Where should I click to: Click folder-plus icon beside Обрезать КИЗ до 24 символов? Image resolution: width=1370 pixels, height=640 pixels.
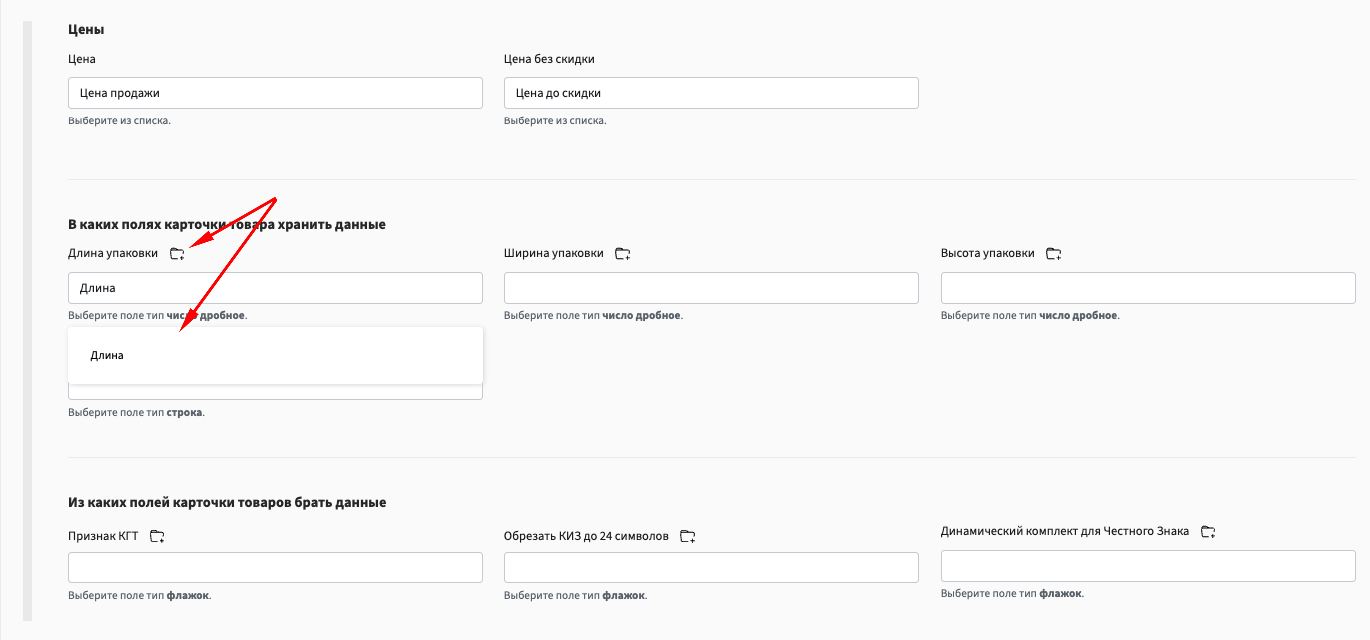point(687,537)
